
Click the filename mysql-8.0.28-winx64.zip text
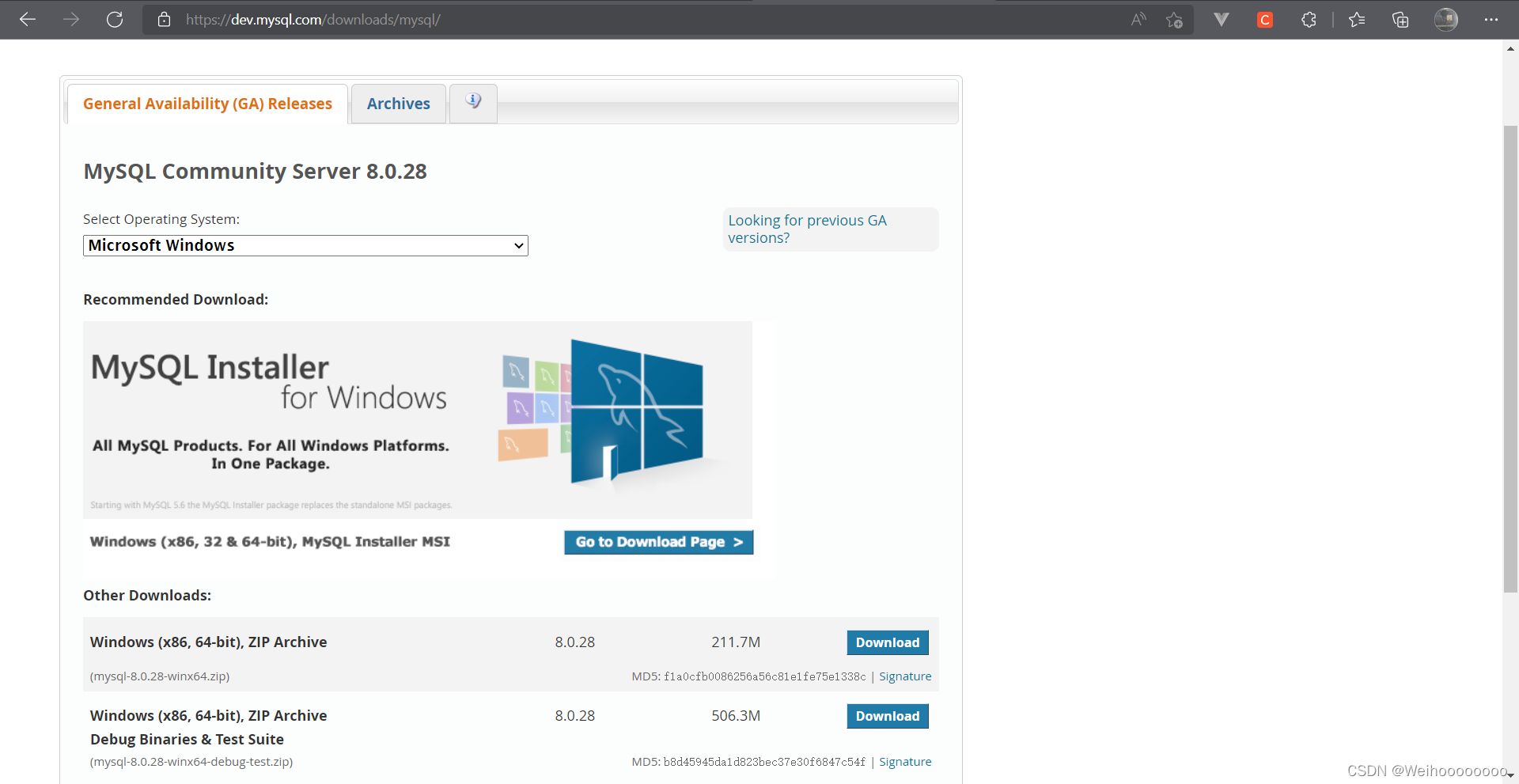(x=160, y=676)
